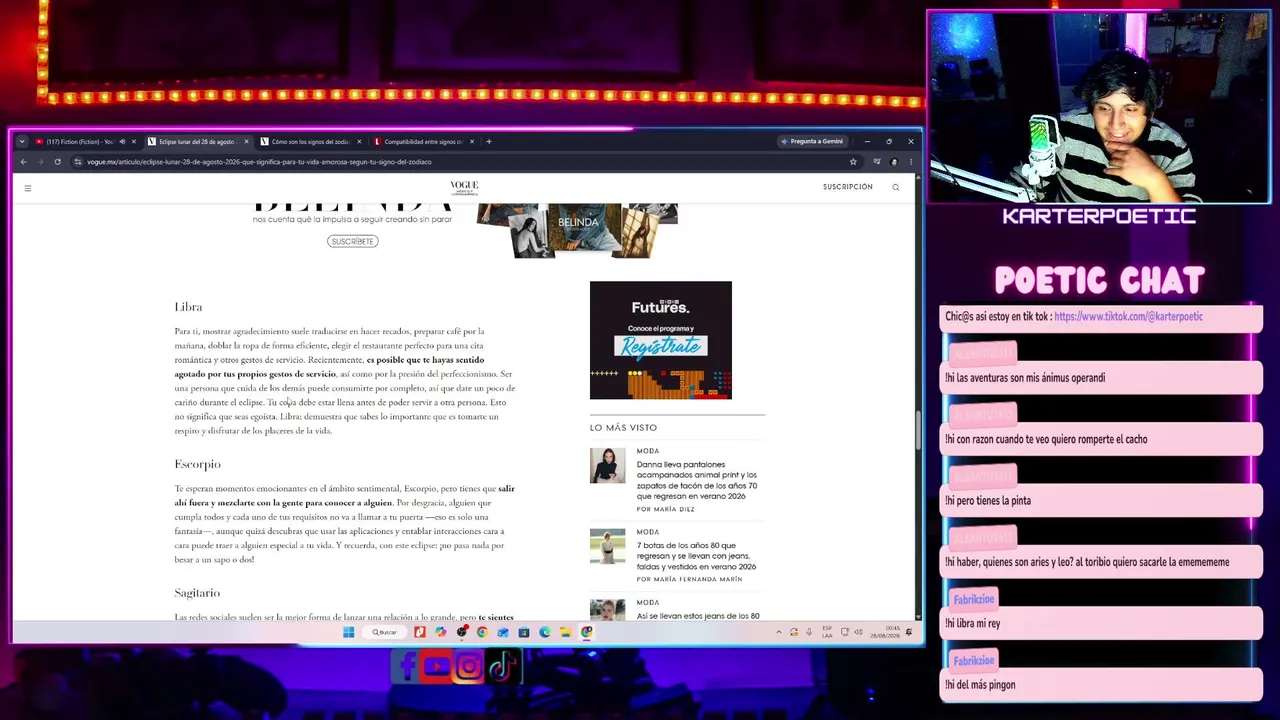Open the taskbar volume control
Screen dimensions: 1280x720
[858, 632]
